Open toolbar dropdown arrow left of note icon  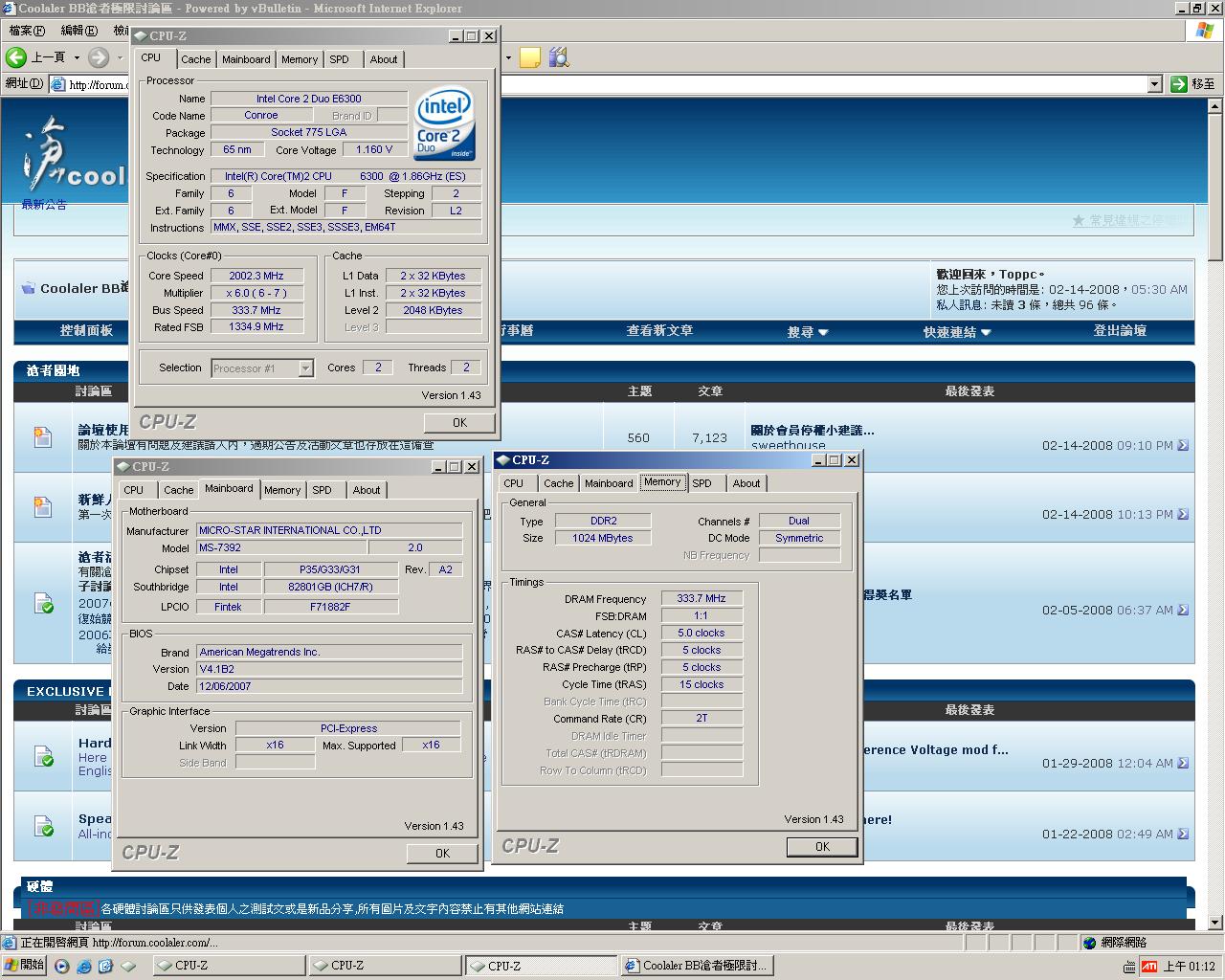[508, 57]
